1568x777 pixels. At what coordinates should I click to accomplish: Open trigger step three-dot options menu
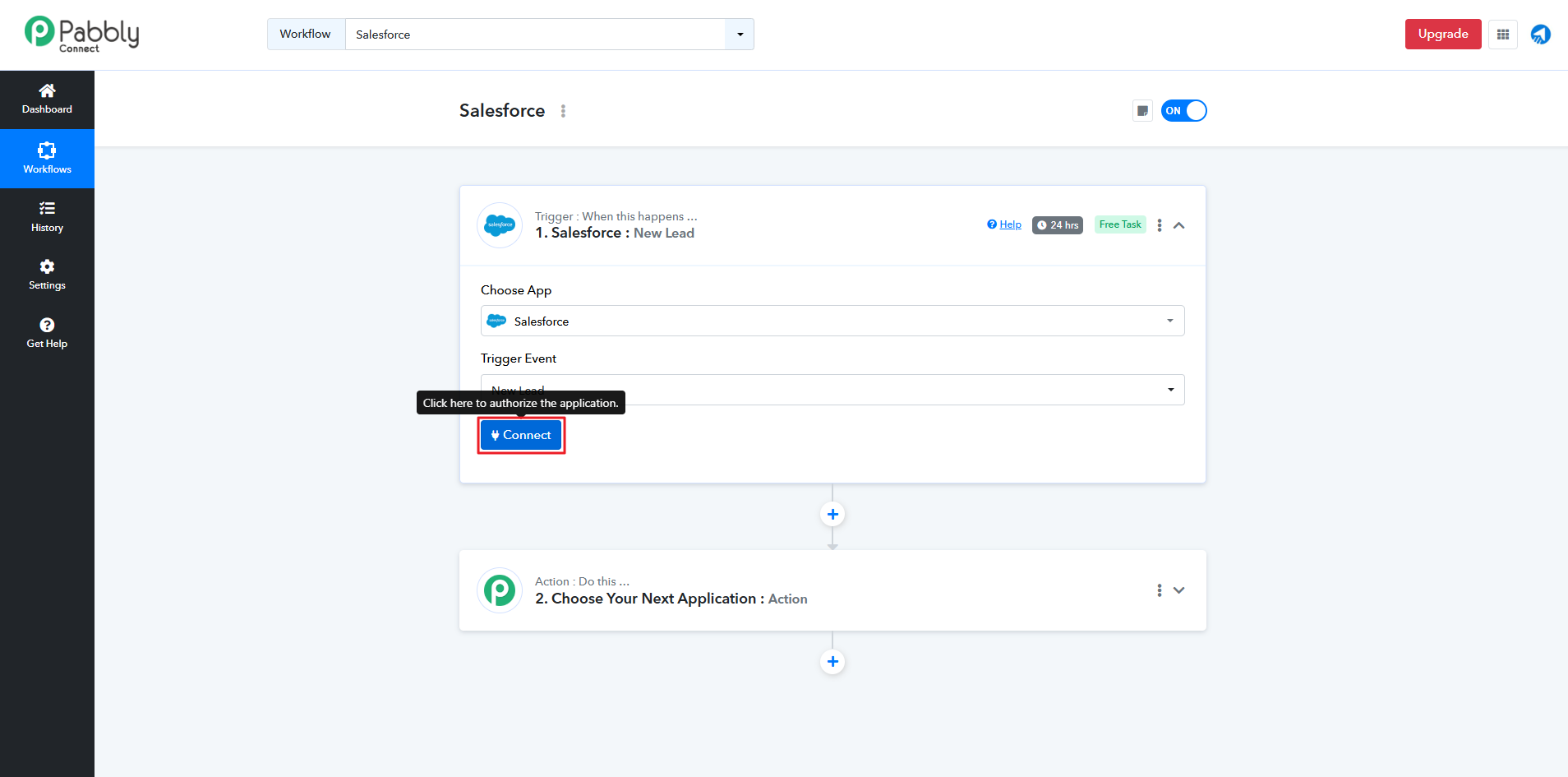pyautogui.click(x=1159, y=225)
